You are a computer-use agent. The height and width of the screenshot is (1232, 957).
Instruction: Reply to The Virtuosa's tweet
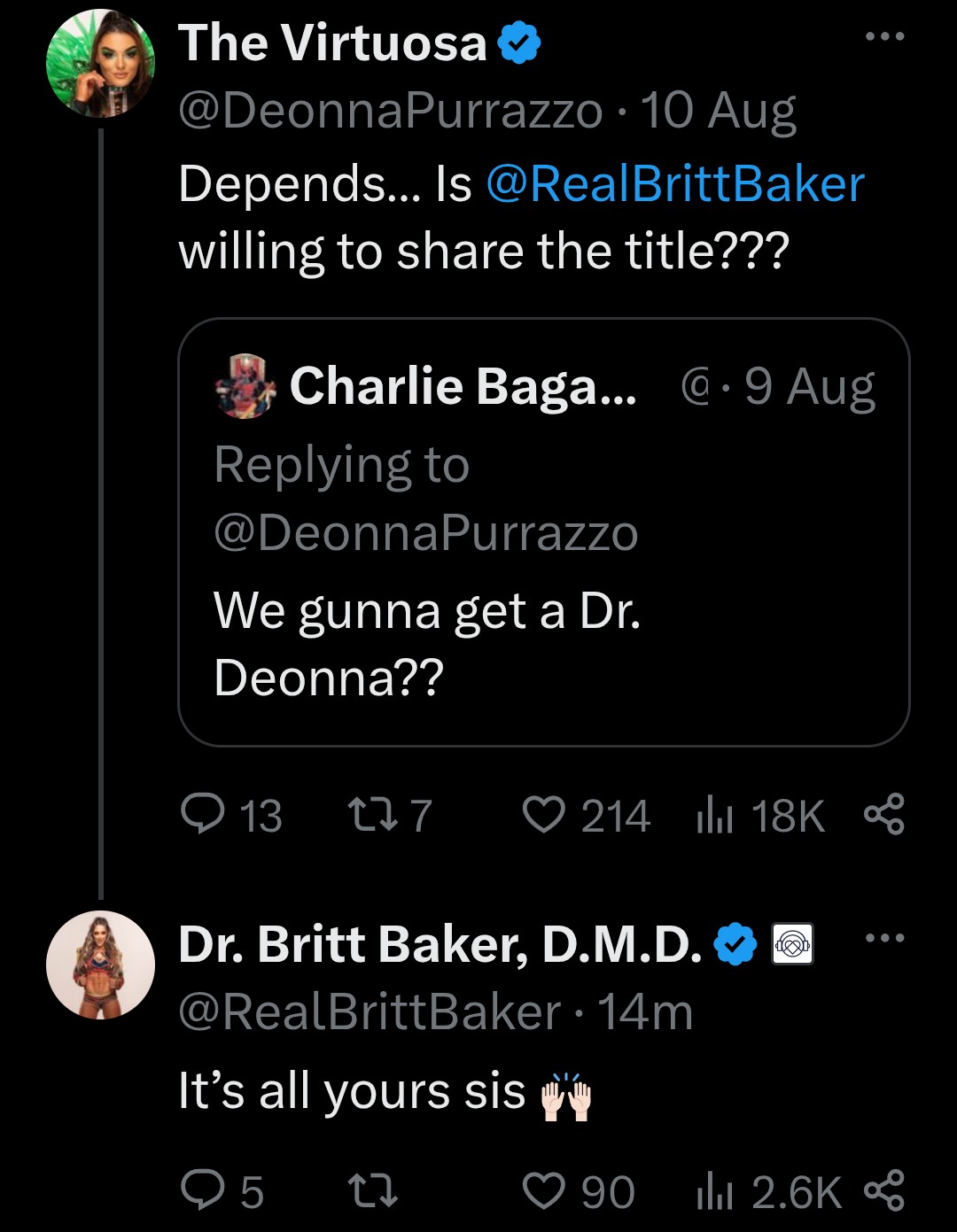coord(202,815)
